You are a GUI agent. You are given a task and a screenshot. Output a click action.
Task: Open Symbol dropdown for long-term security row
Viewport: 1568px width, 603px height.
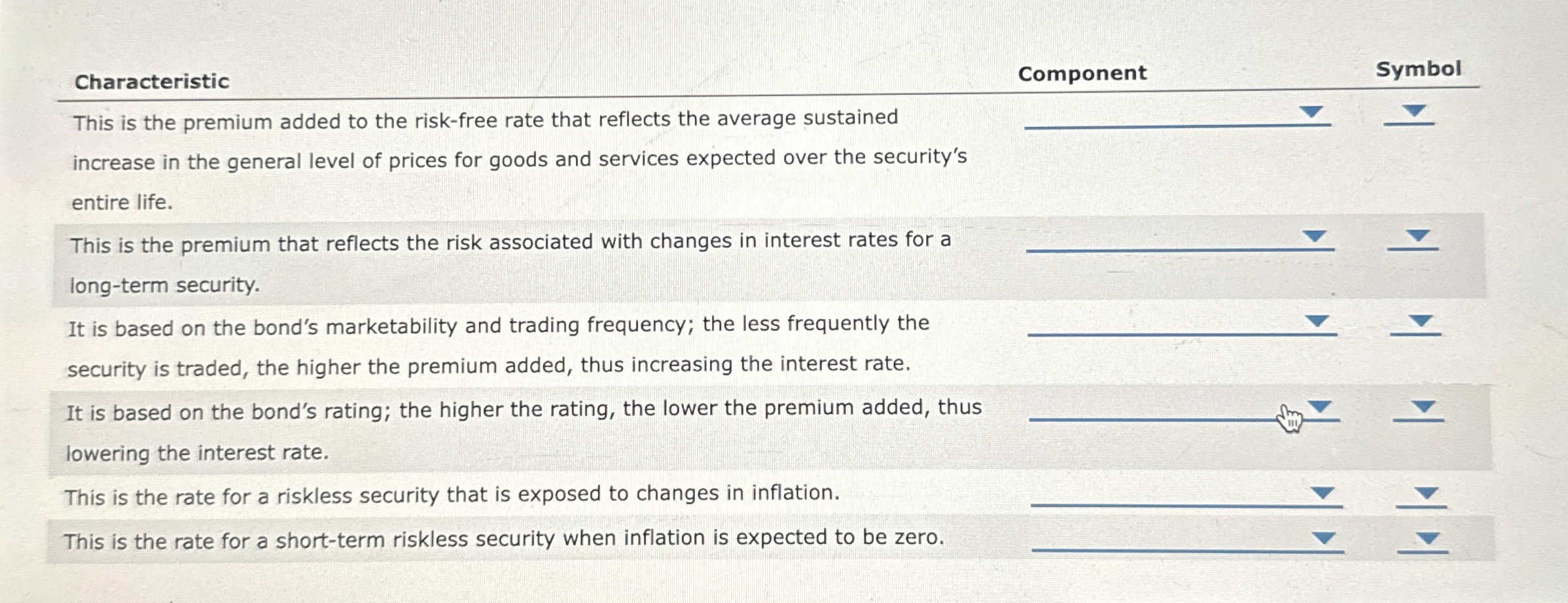[x=1413, y=238]
